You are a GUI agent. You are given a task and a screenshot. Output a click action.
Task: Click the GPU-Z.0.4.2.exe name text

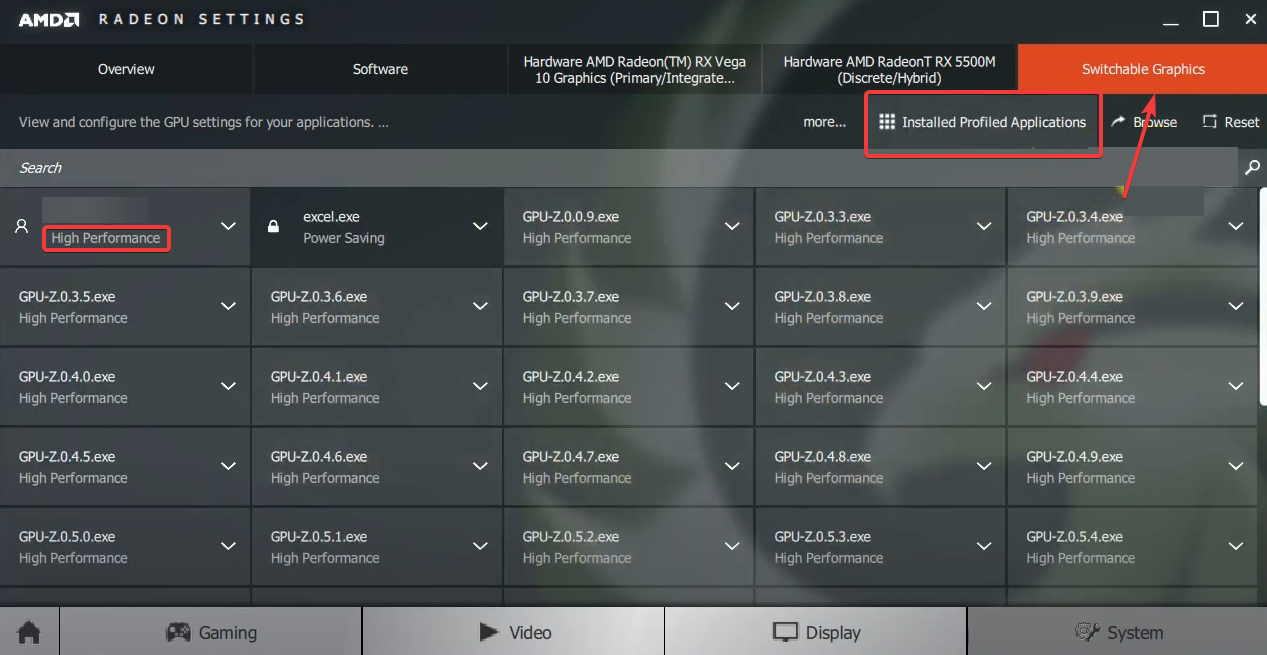click(571, 377)
